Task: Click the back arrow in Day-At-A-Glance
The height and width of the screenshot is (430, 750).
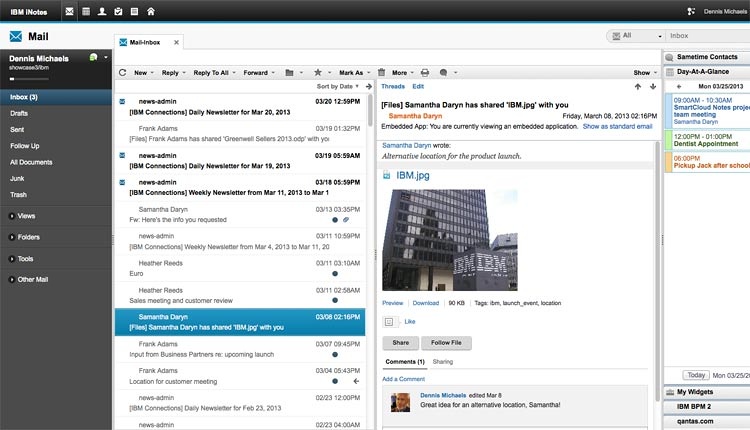Action: coord(679,87)
